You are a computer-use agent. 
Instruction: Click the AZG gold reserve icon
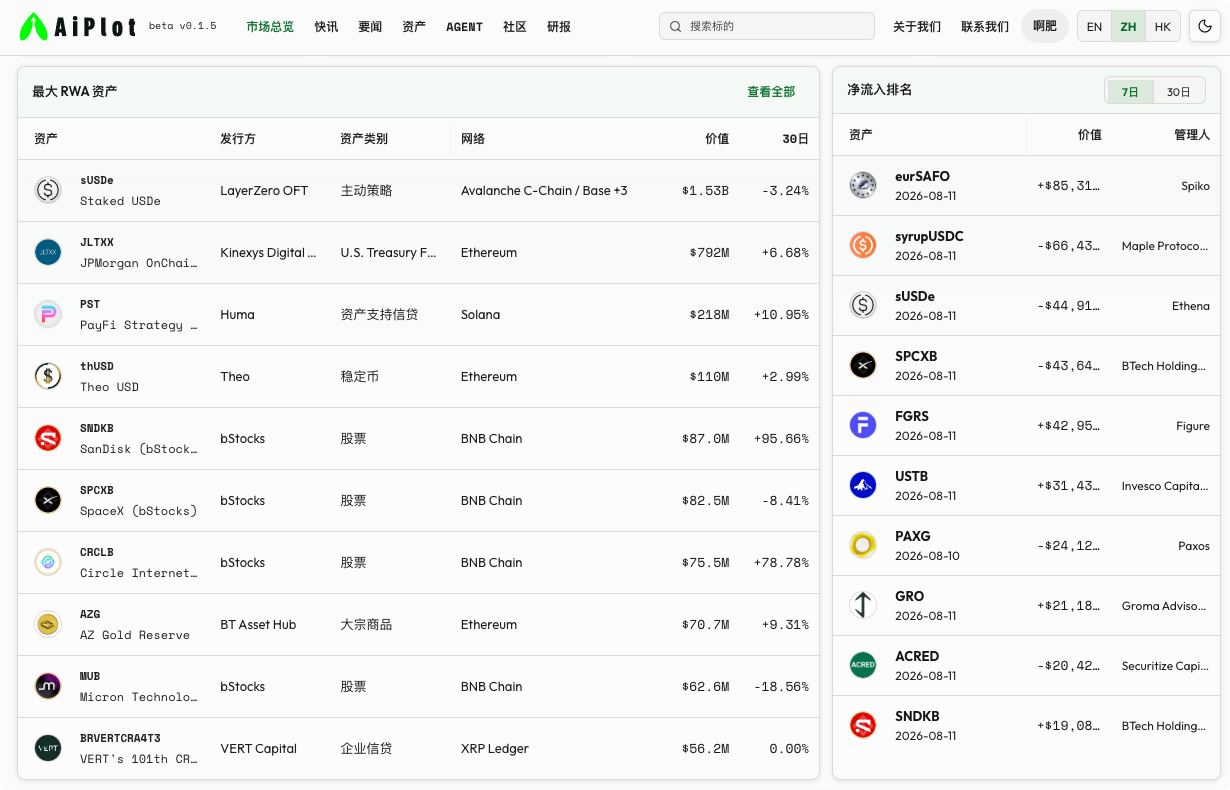[48, 624]
